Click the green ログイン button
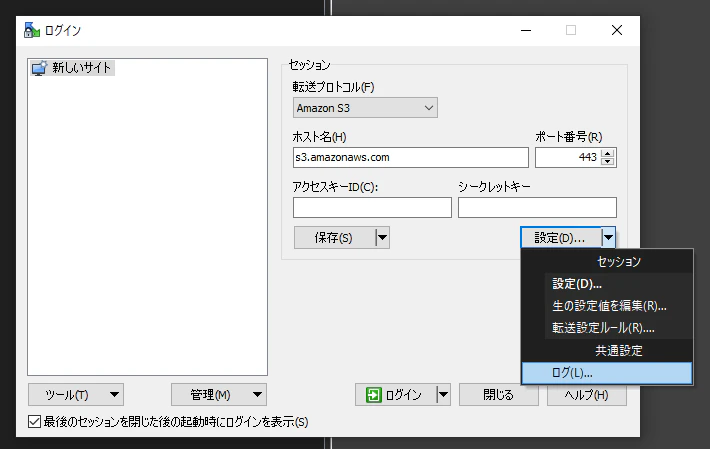 (396, 395)
